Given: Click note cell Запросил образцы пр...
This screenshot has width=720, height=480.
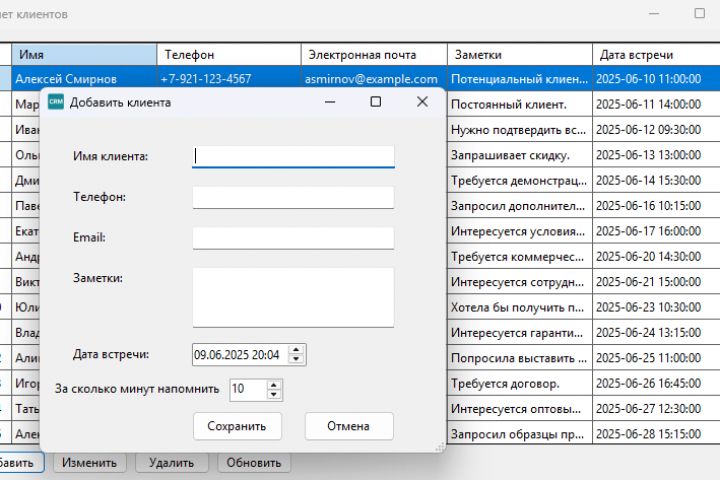Looking at the screenshot, I should point(520,434).
